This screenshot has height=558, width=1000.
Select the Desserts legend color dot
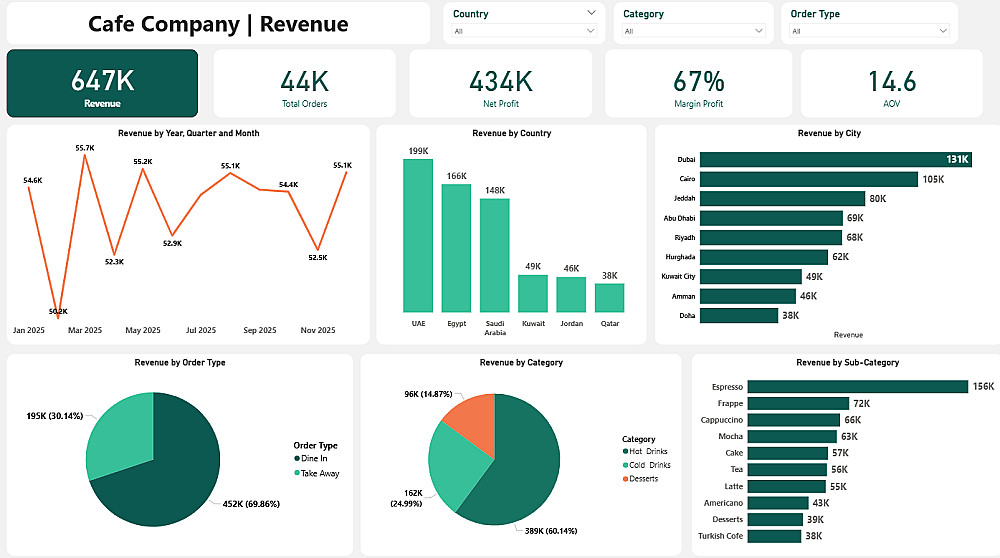625,479
